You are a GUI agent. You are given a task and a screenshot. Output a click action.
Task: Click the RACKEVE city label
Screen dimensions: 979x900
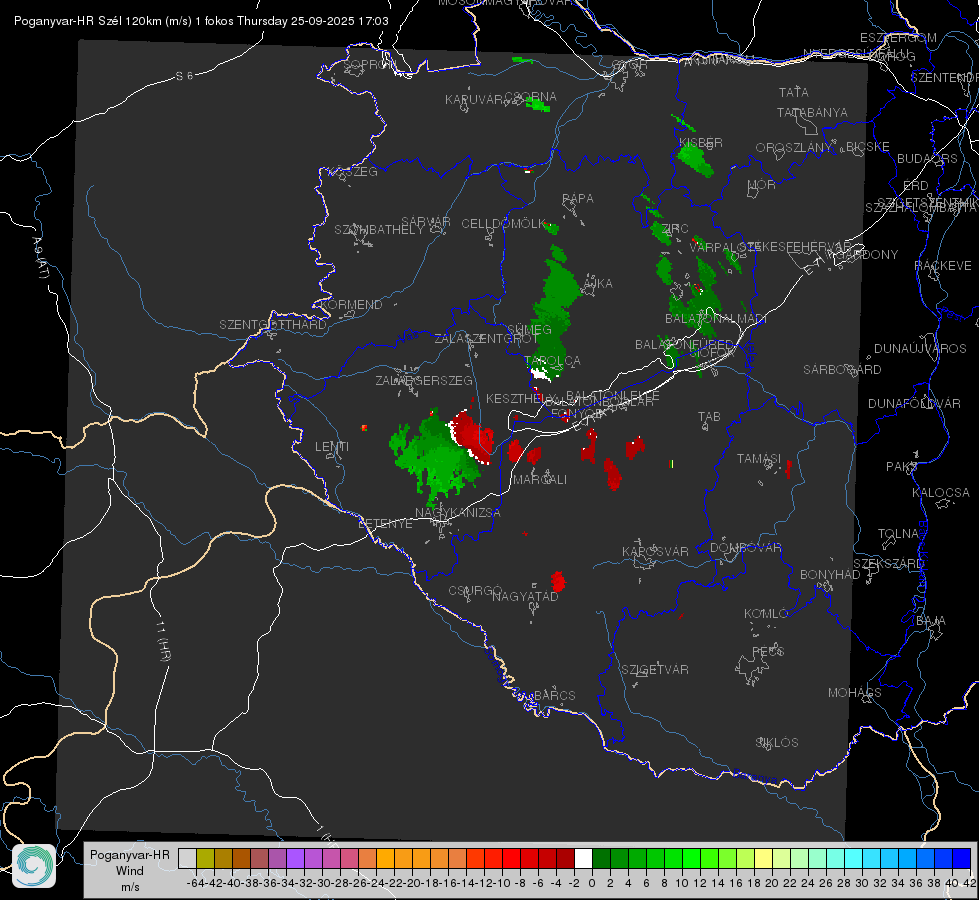tap(943, 266)
